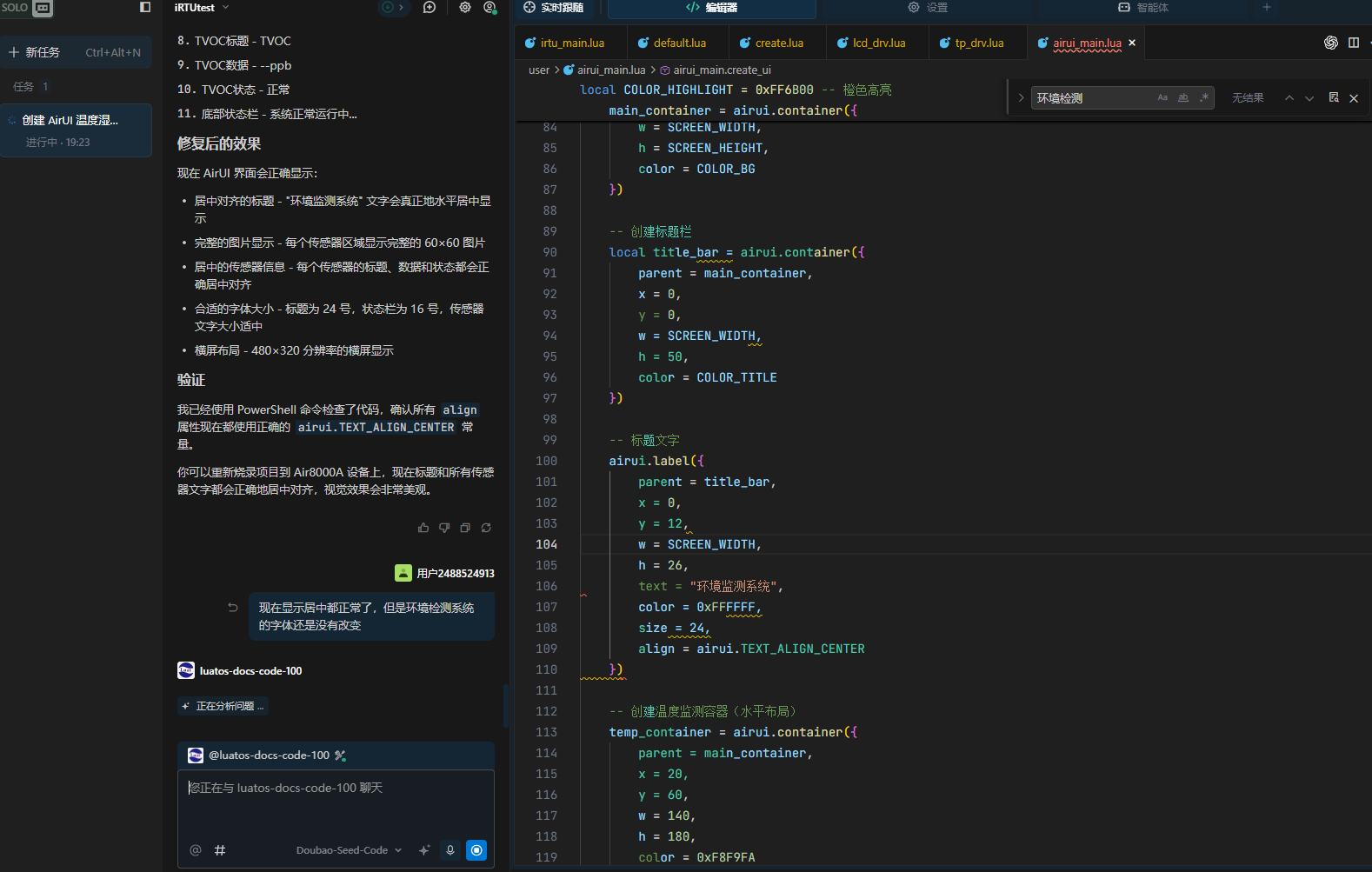Click the prompt optimize sparkle icon
Image resolution: width=1372 pixels, height=872 pixels.
[424, 850]
